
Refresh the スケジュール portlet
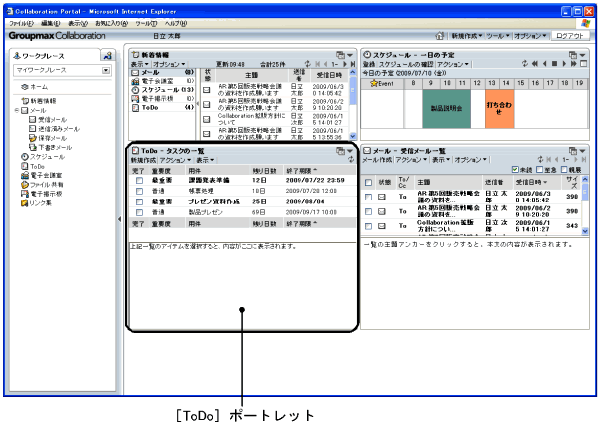[525, 64]
